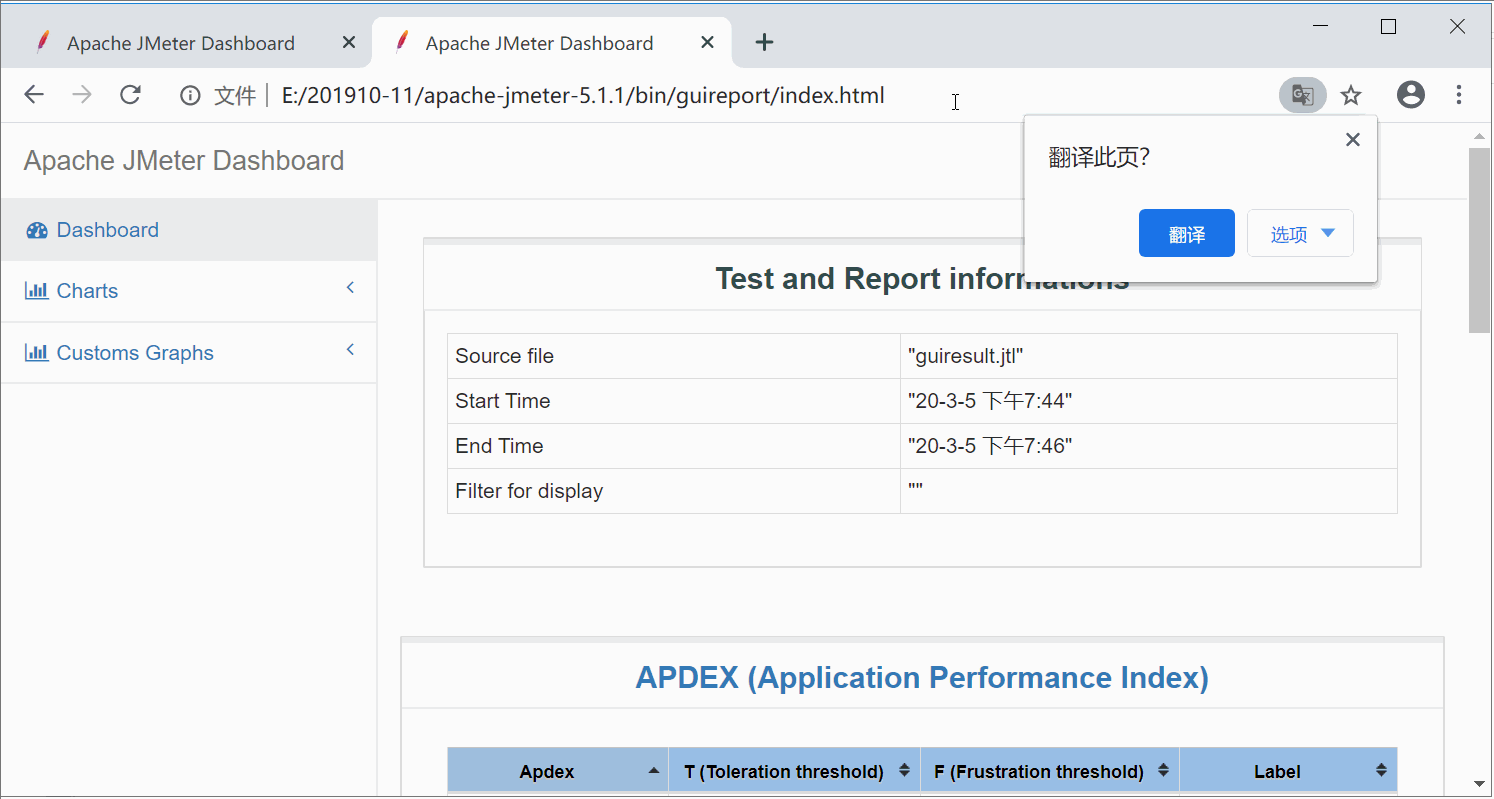This screenshot has width=1494, height=799.
Task: Click the Charts bar-chart icon in the sidebar
Action: pyautogui.click(x=37, y=291)
